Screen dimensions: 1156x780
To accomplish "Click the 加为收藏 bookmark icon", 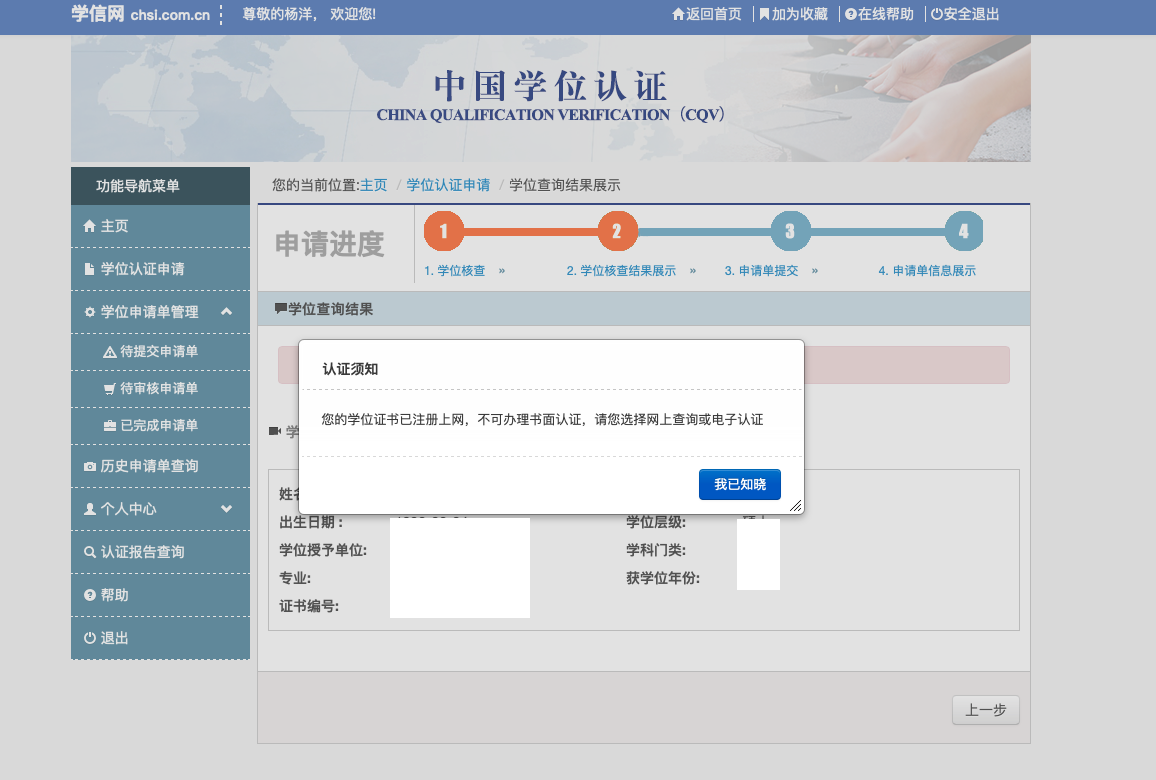I will click(x=765, y=15).
